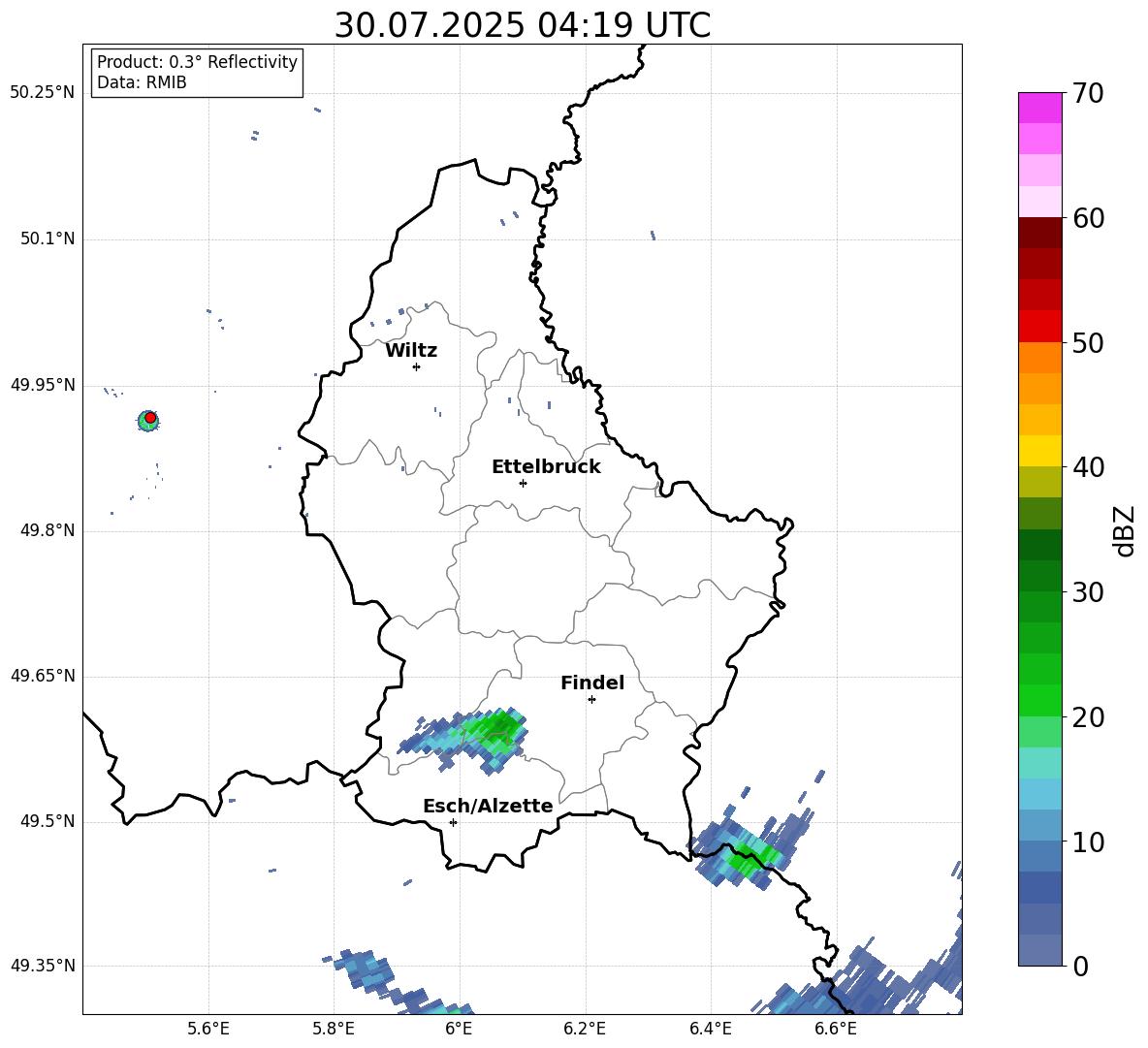Click the Wiltz cross marker
The height and width of the screenshot is (1048, 1148).
(x=417, y=366)
